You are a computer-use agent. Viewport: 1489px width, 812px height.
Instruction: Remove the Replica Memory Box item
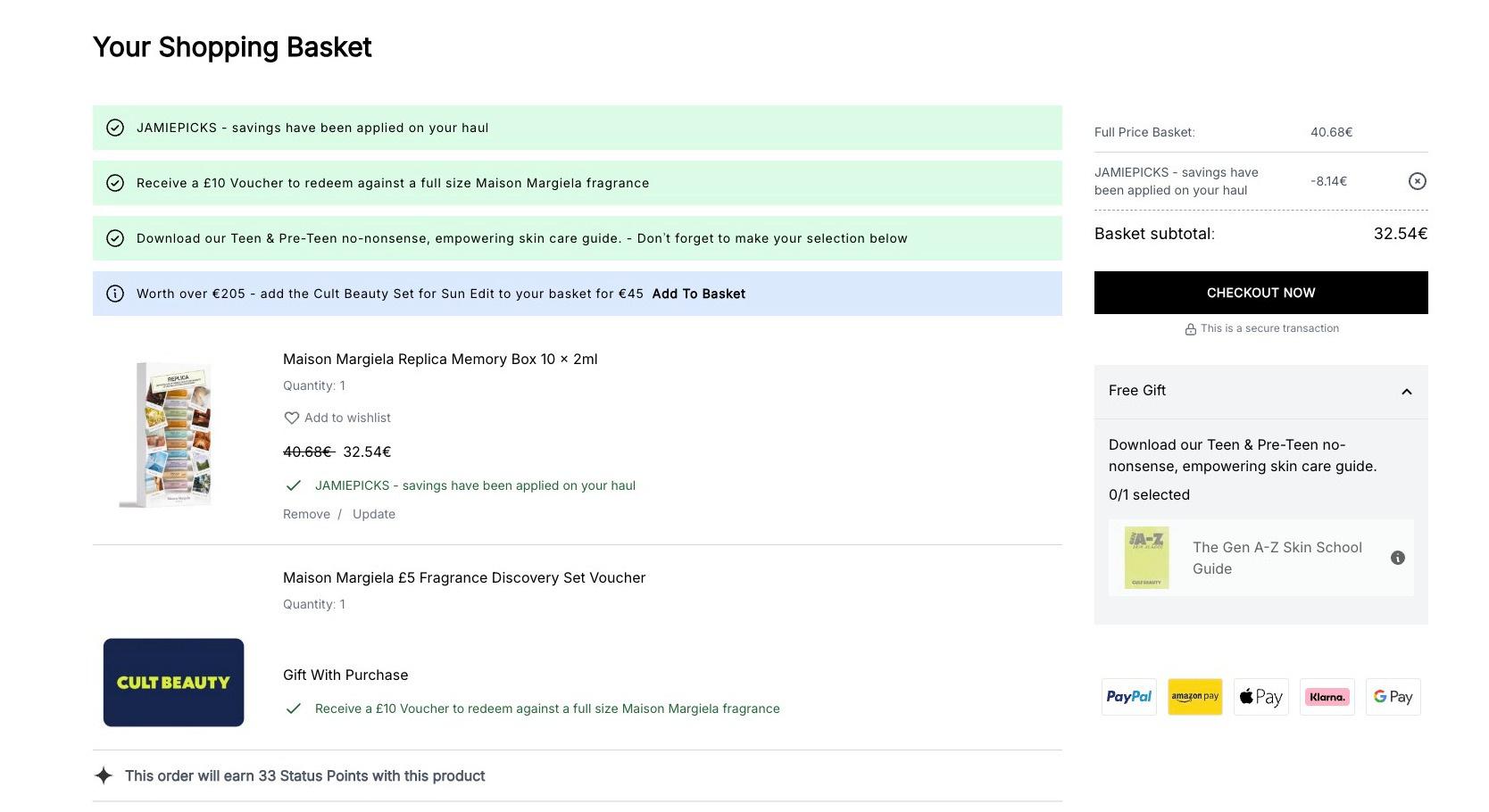(x=306, y=514)
